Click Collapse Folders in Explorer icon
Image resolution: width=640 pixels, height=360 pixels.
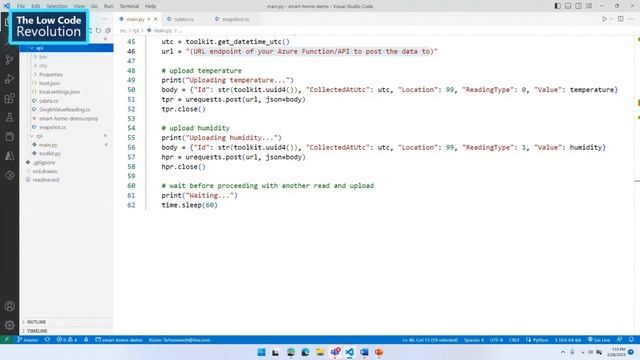[x=108, y=31]
